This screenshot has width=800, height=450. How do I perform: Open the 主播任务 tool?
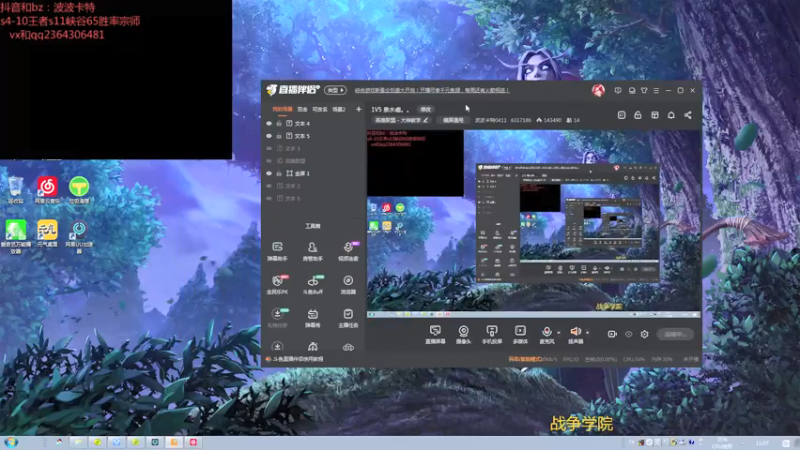click(348, 317)
